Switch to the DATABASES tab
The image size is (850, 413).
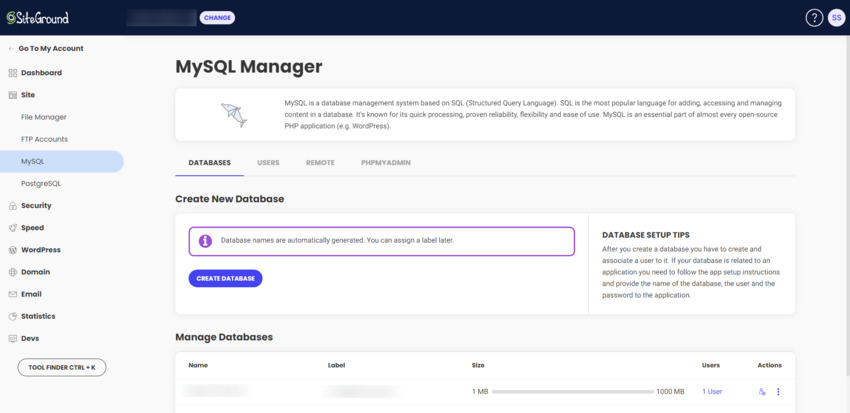pyautogui.click(x=209, y=163)
